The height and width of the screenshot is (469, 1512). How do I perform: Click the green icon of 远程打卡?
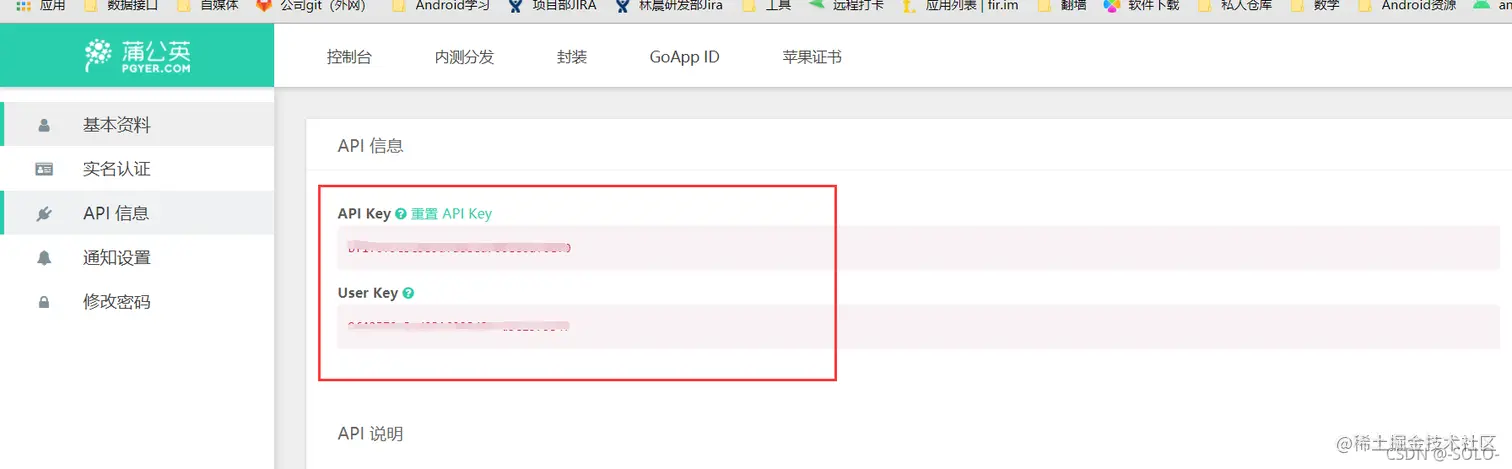coord(817,4)
